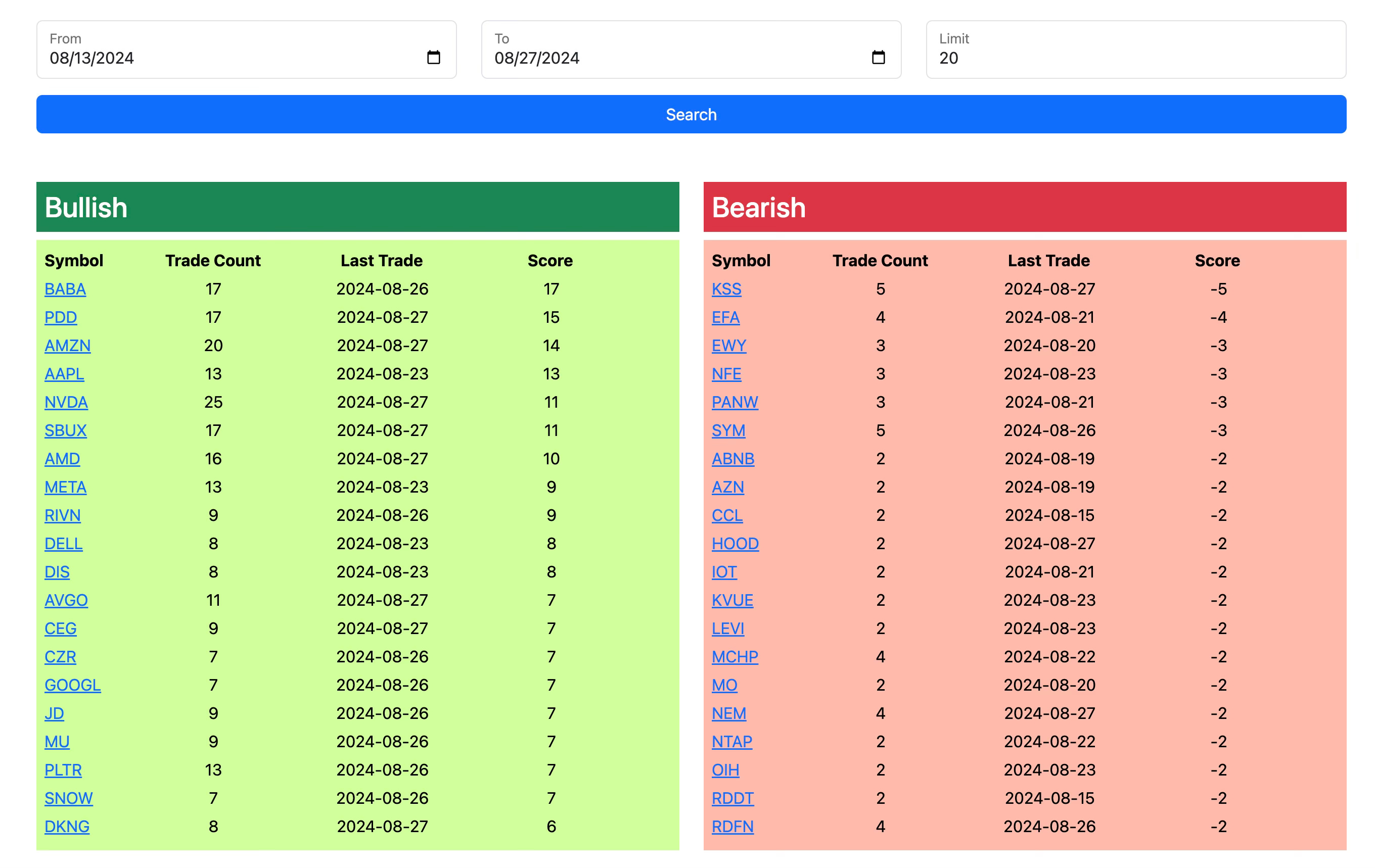The width and height of the screenshot is (1375, 868).
Task: Click the From date field 08/13/2024
Action: (246, 50)
